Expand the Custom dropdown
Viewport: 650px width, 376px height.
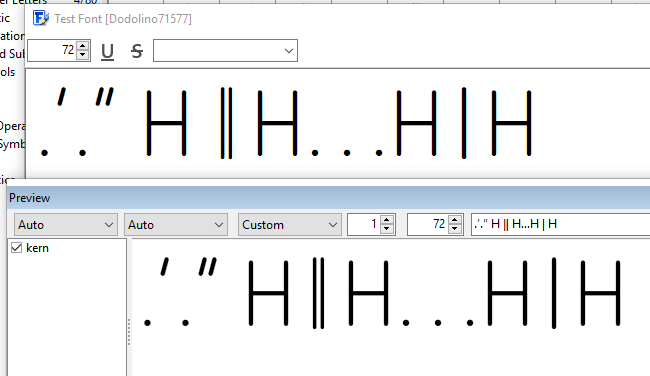coord(290,225)
